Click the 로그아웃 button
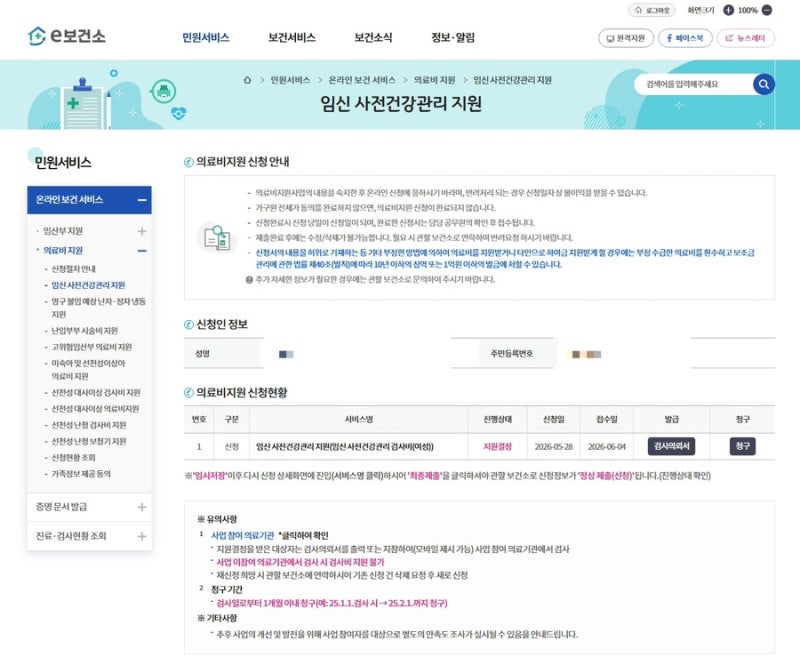 click(652, 10)
